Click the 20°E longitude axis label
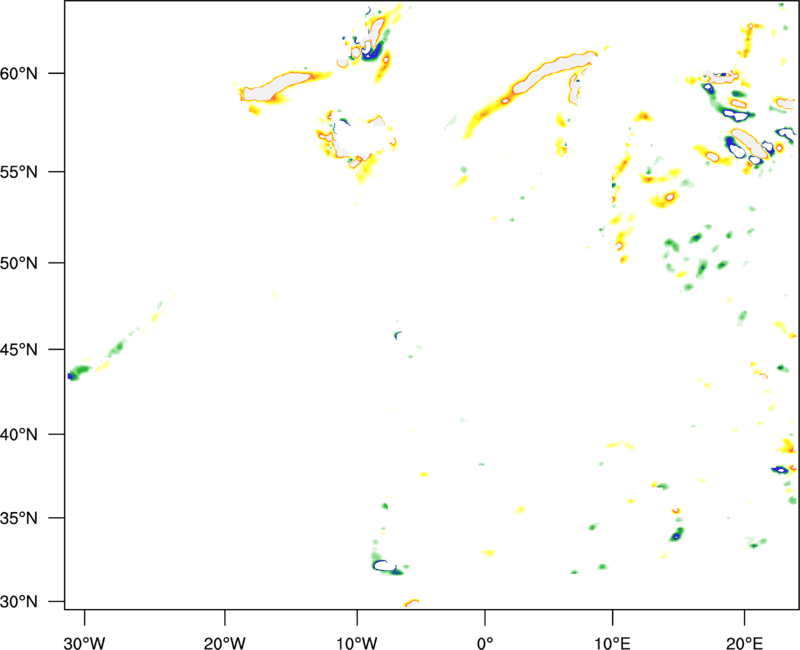The image size is (800, 650). pos(744,643)
